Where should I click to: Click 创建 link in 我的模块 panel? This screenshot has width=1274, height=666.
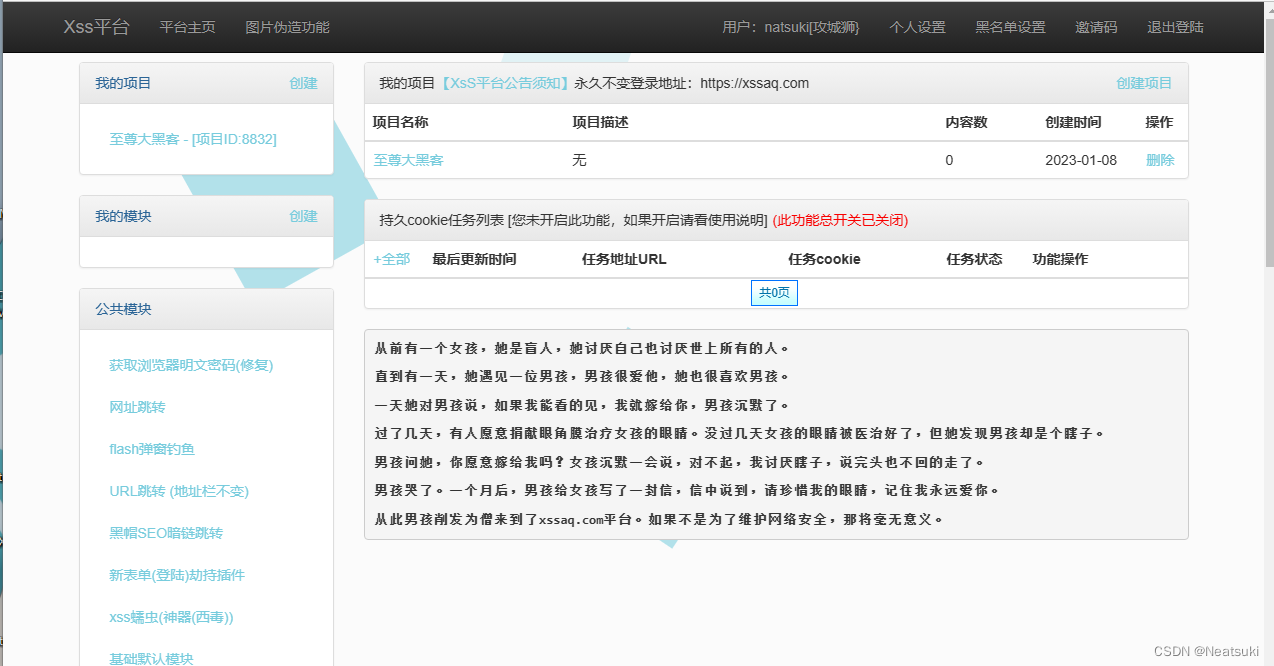(x=303, y=216)
